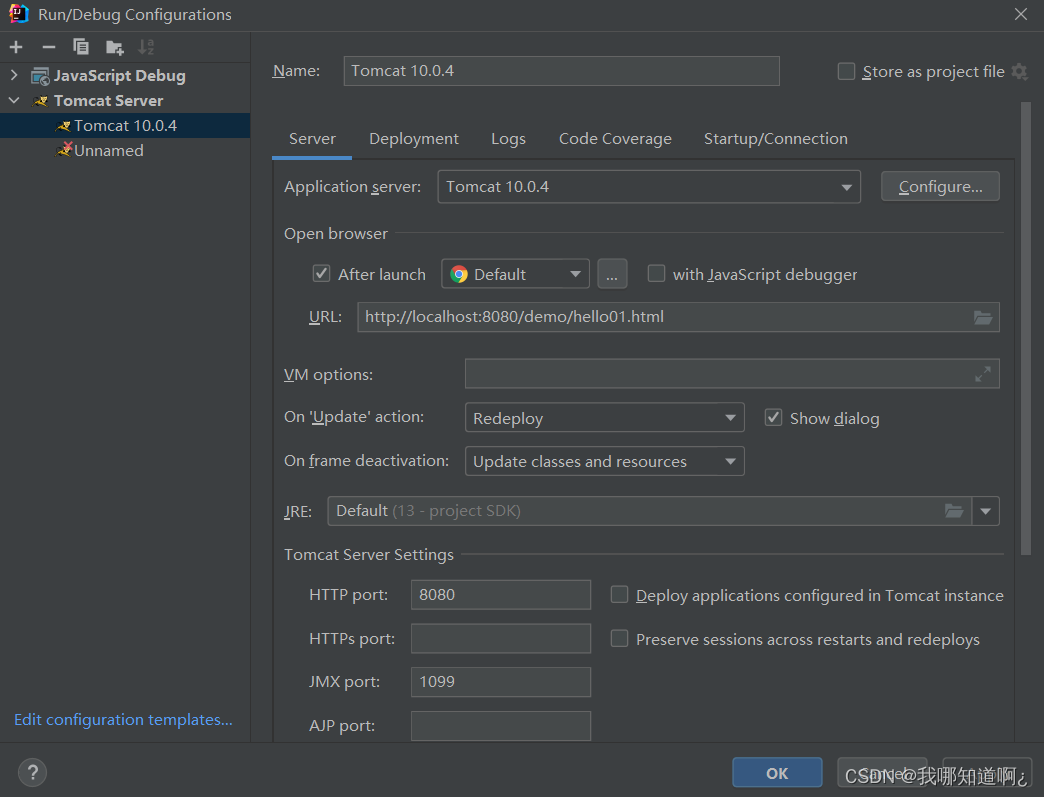Click the browser ellipsis button

click(612, 274)
